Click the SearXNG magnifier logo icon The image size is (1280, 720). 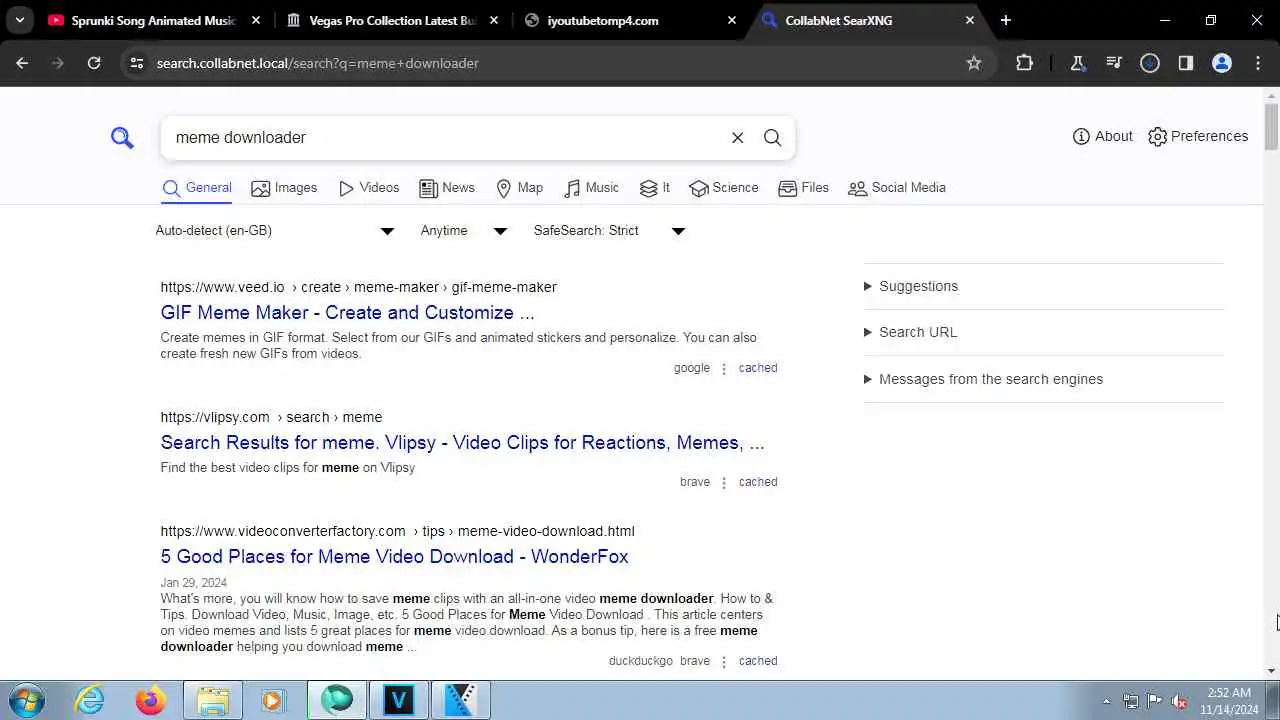[122, 137]
